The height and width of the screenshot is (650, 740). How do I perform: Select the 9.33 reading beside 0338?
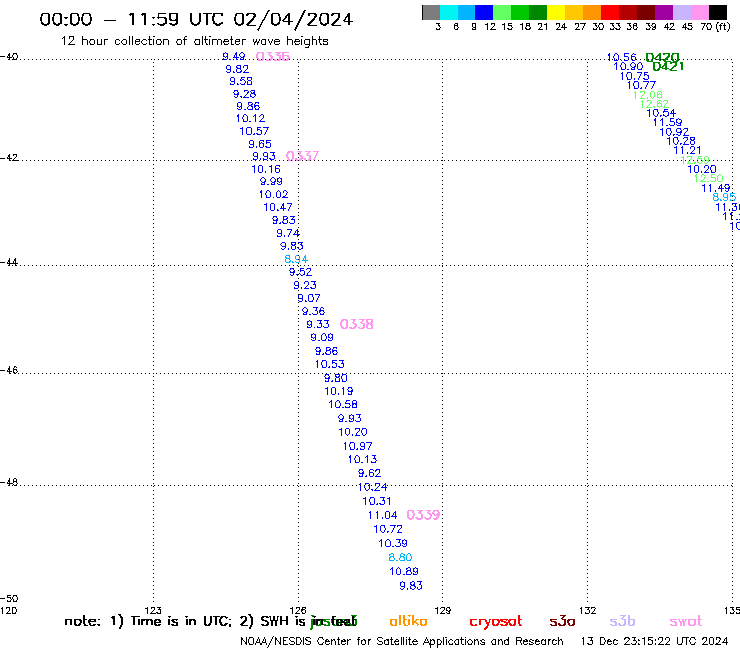pyautogui.click(x=318, y=324)
